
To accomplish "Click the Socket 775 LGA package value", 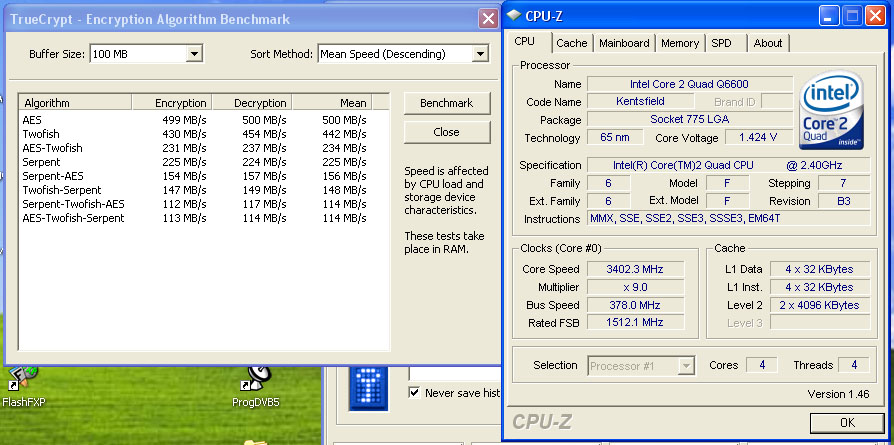I will coord(689,120).
